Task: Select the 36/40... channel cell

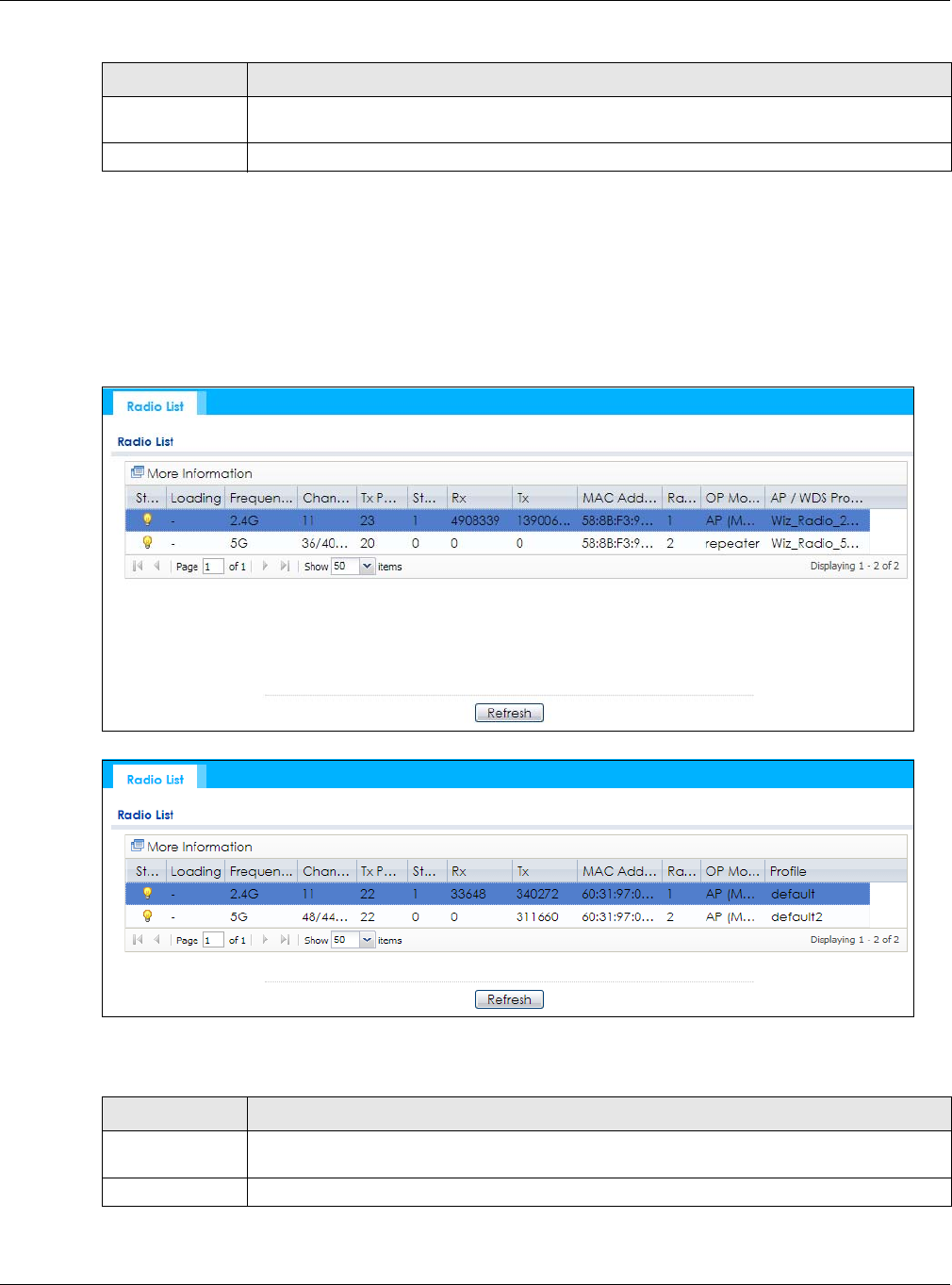Action: tap(325, 543)
